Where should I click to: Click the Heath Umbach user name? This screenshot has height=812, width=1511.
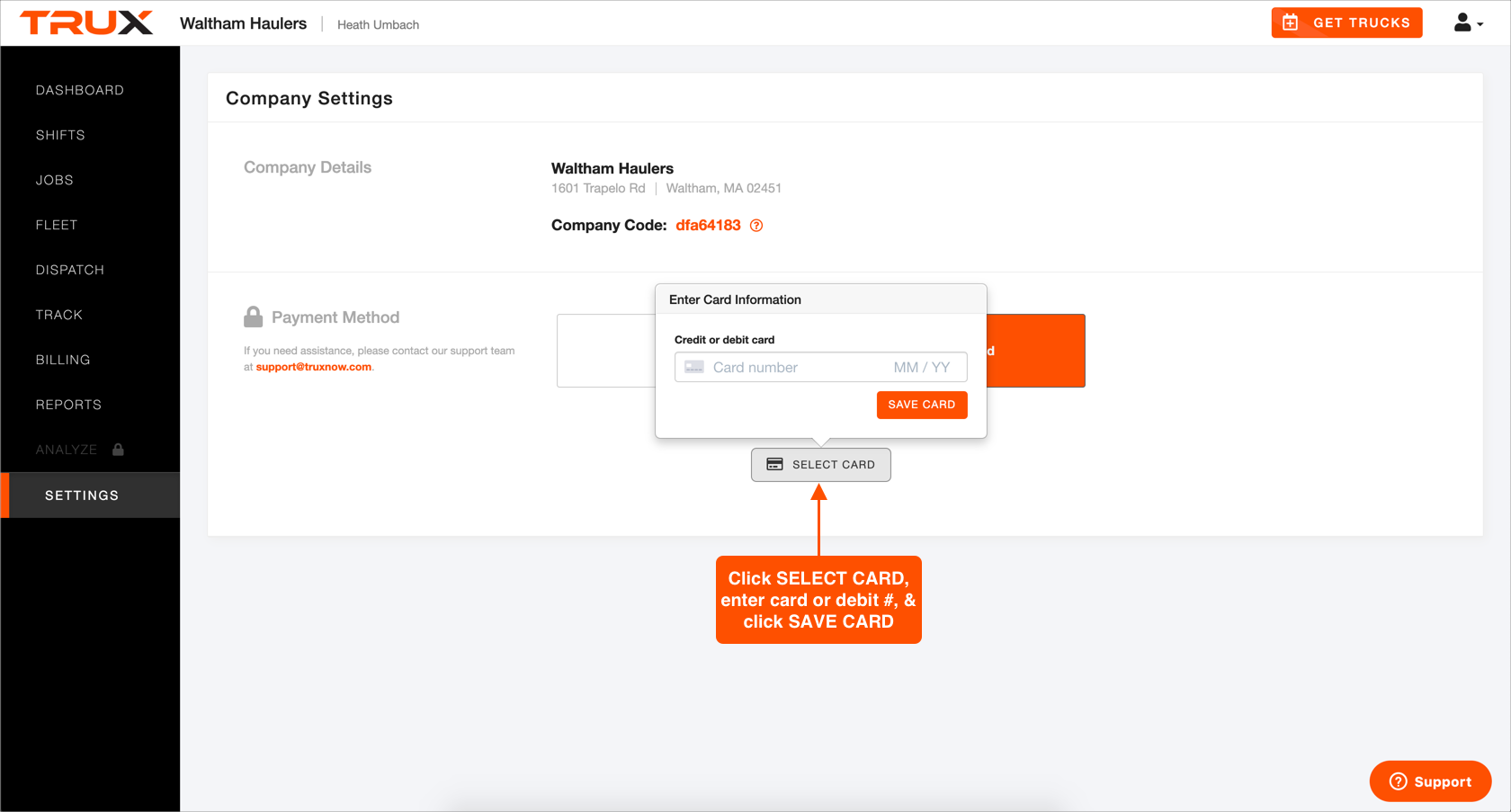tap(378, 24)
